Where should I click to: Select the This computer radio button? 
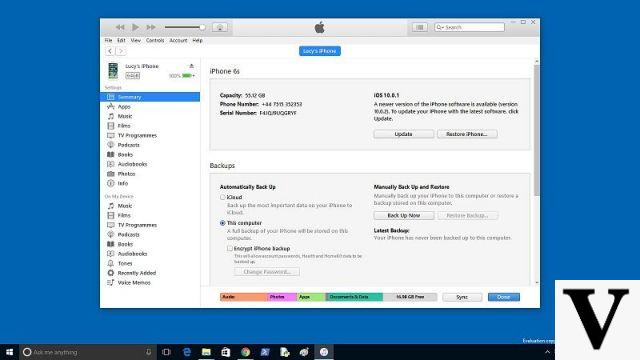223,223
